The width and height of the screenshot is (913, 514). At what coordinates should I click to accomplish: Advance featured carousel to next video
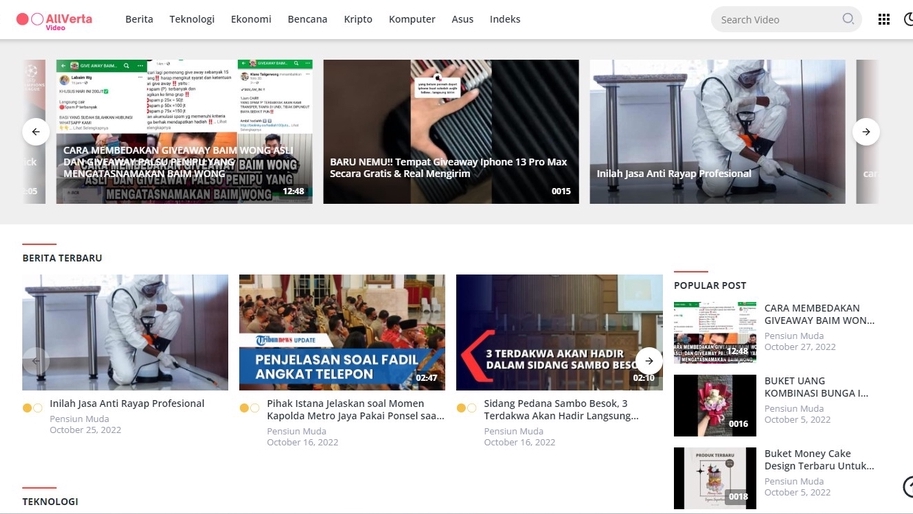point(866,132)
